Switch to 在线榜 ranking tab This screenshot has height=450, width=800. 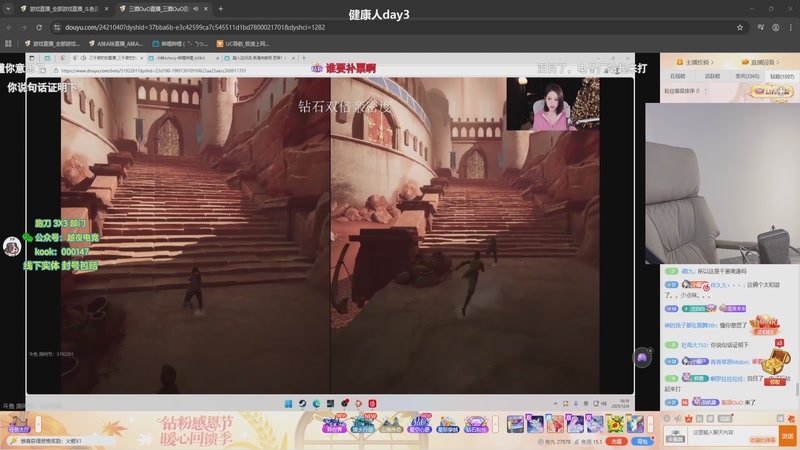point(678,76)
